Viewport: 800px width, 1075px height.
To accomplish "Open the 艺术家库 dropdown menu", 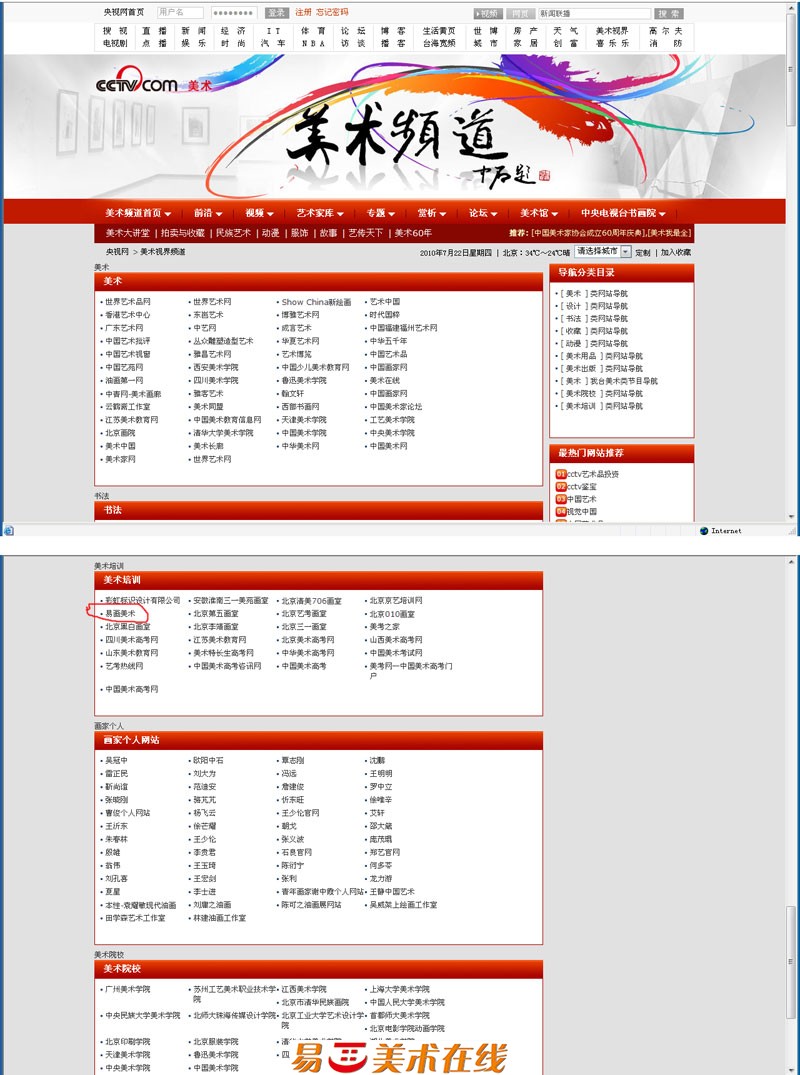I will (x=320, y=213).
